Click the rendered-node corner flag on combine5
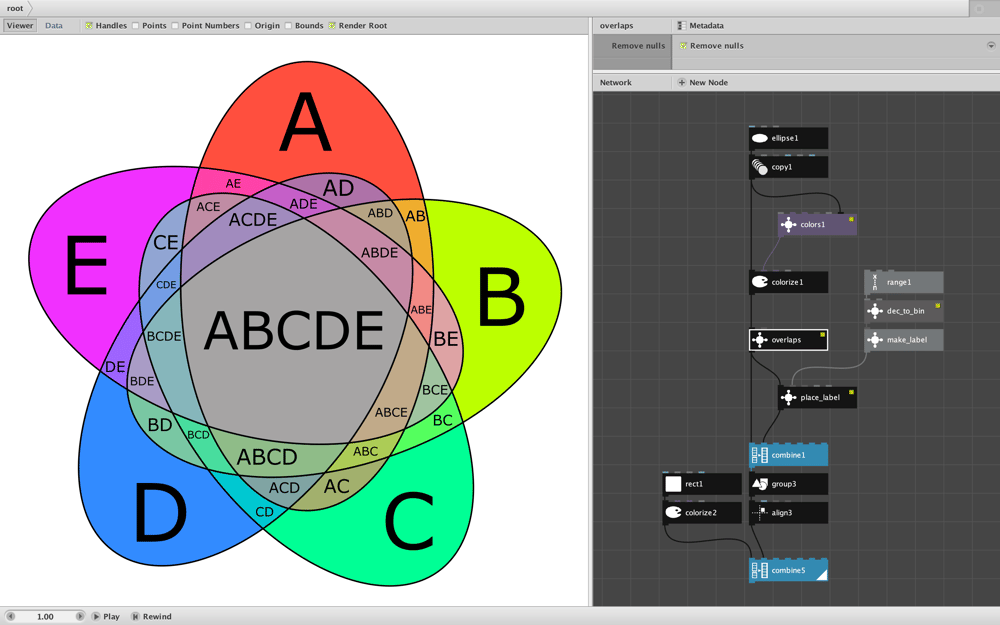The image size is (1000, 625). pos(822,575)
